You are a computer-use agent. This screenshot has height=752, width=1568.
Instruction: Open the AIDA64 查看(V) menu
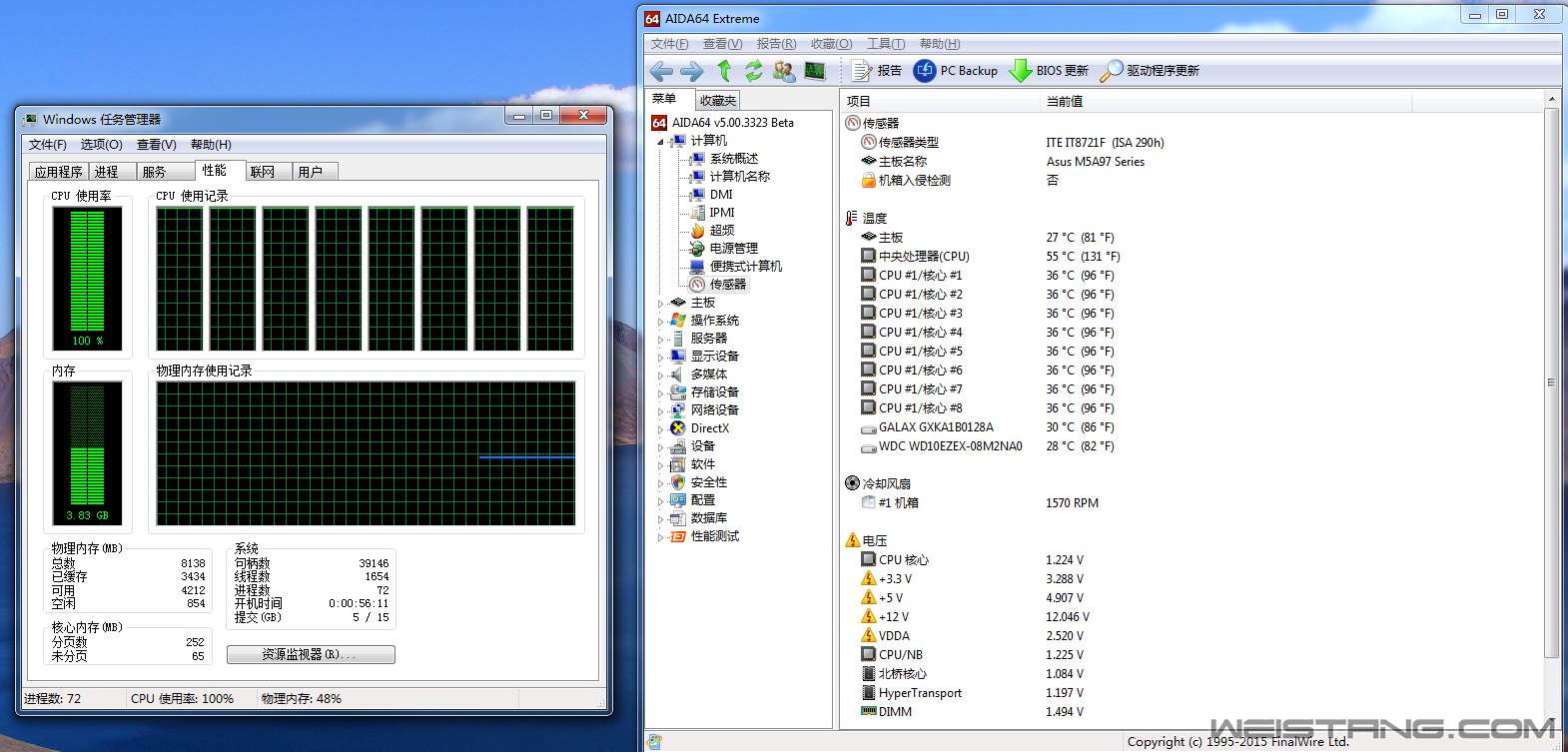coord(722,44)
